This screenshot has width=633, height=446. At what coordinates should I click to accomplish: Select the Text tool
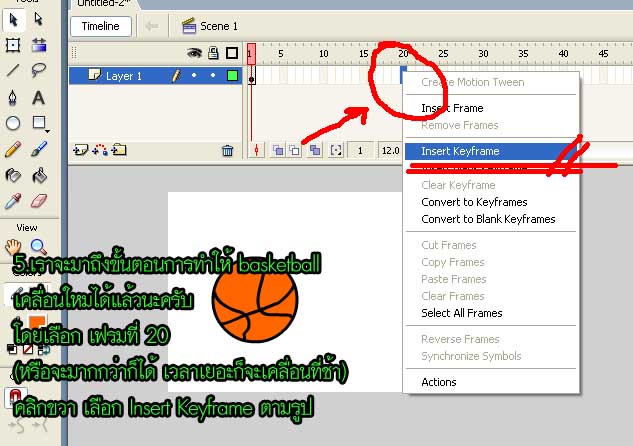(39, 97)
